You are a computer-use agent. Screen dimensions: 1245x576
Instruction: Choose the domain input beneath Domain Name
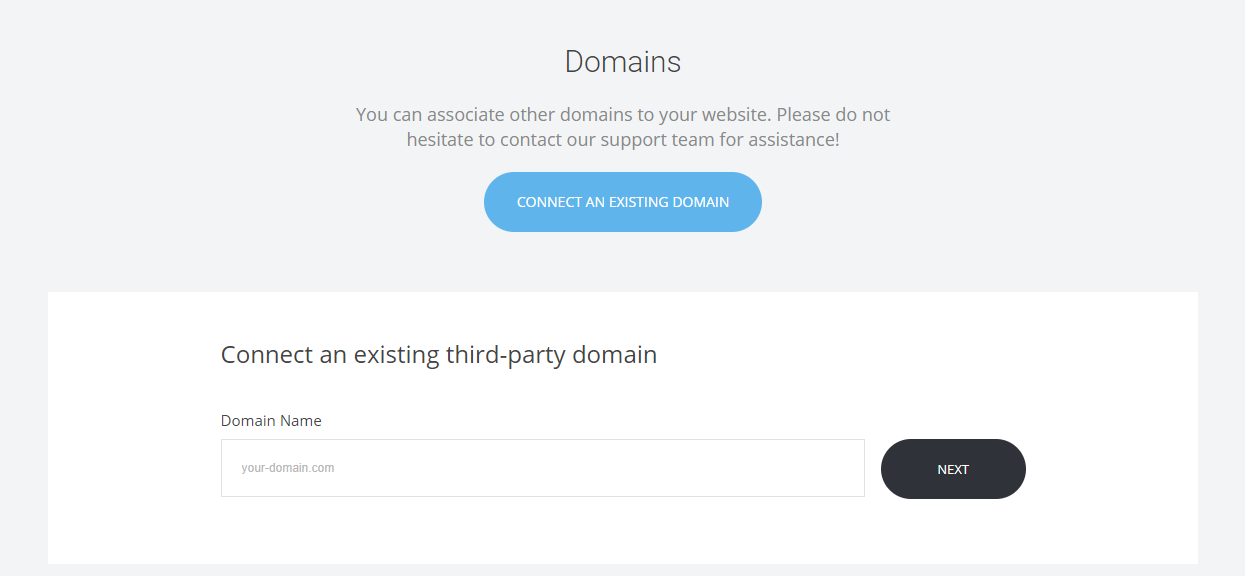[x=542, y=467]
